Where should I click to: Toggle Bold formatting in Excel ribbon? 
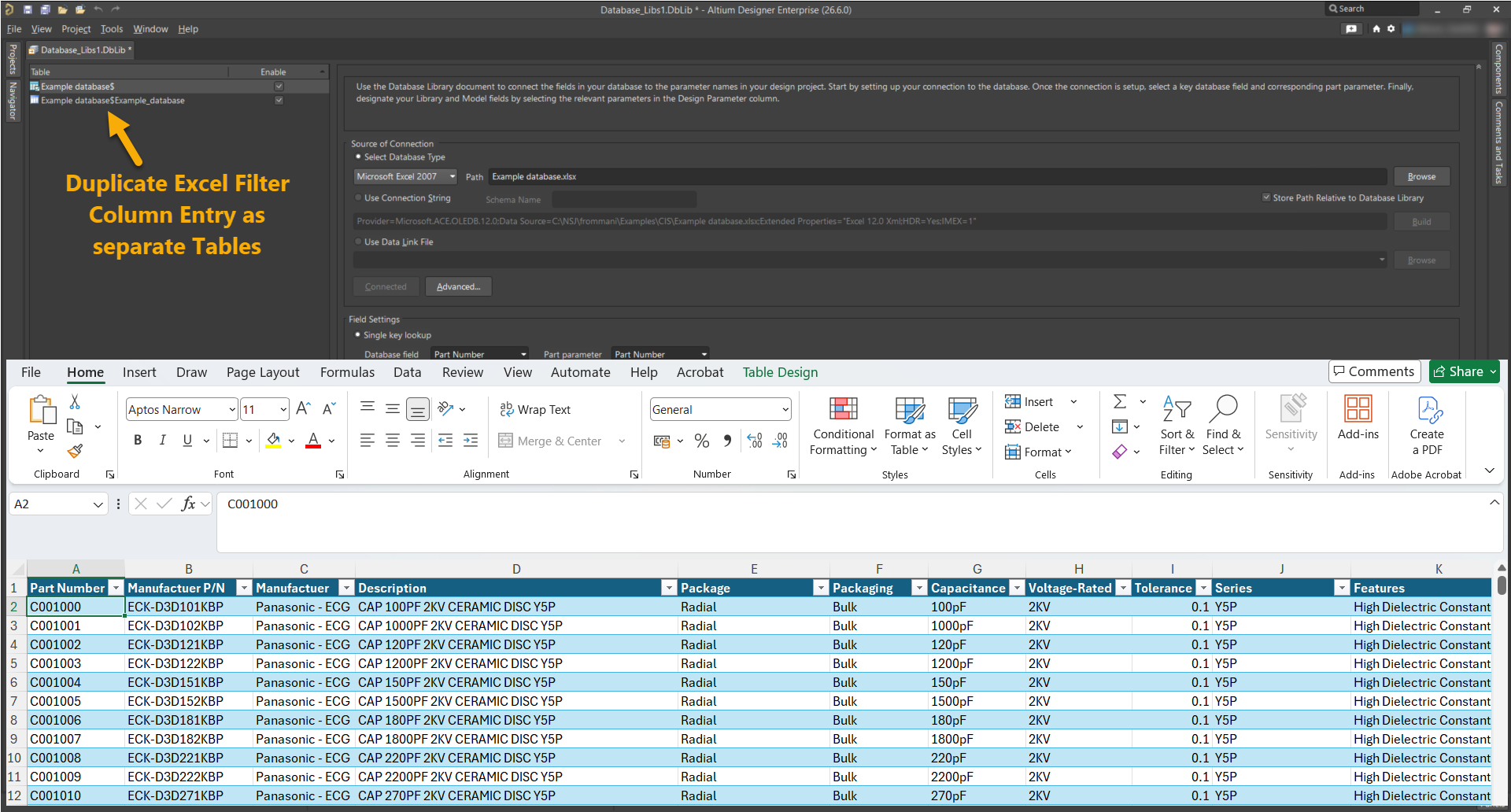click(x=138, y=441)
